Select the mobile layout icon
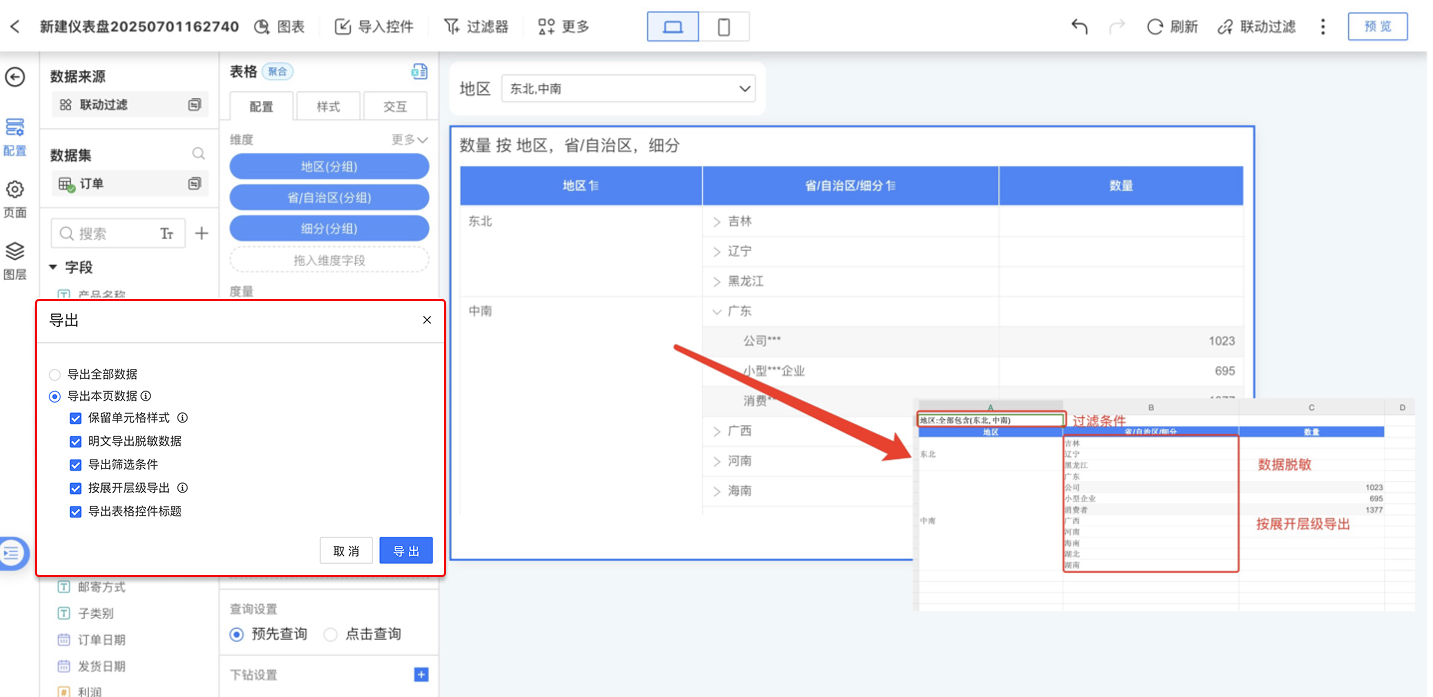1433x697 pixels. (723, 27)
